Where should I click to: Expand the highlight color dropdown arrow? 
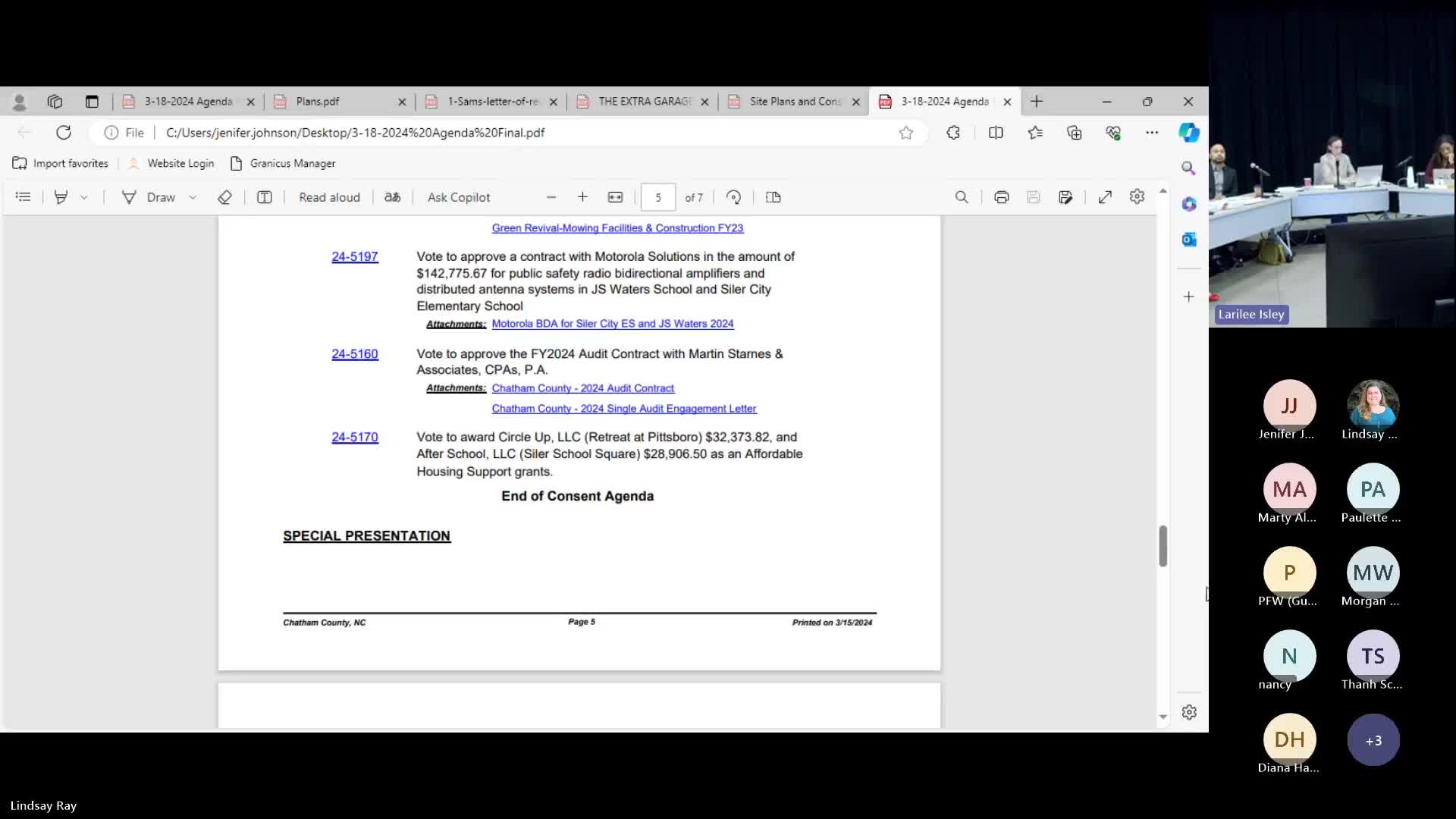pyautogui.click(x=84, y=197)
